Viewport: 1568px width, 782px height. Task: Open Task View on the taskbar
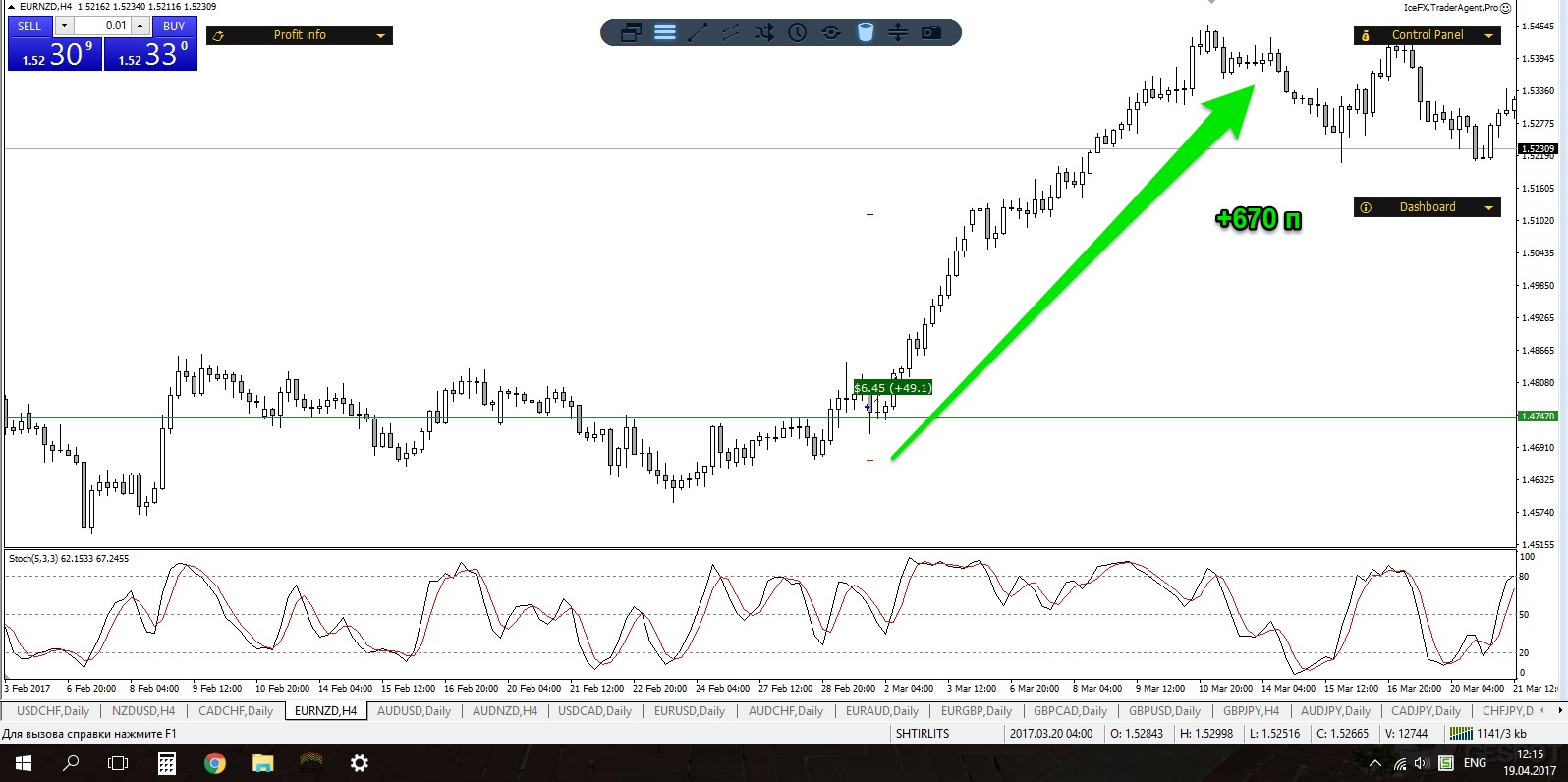tap(118, 763)
